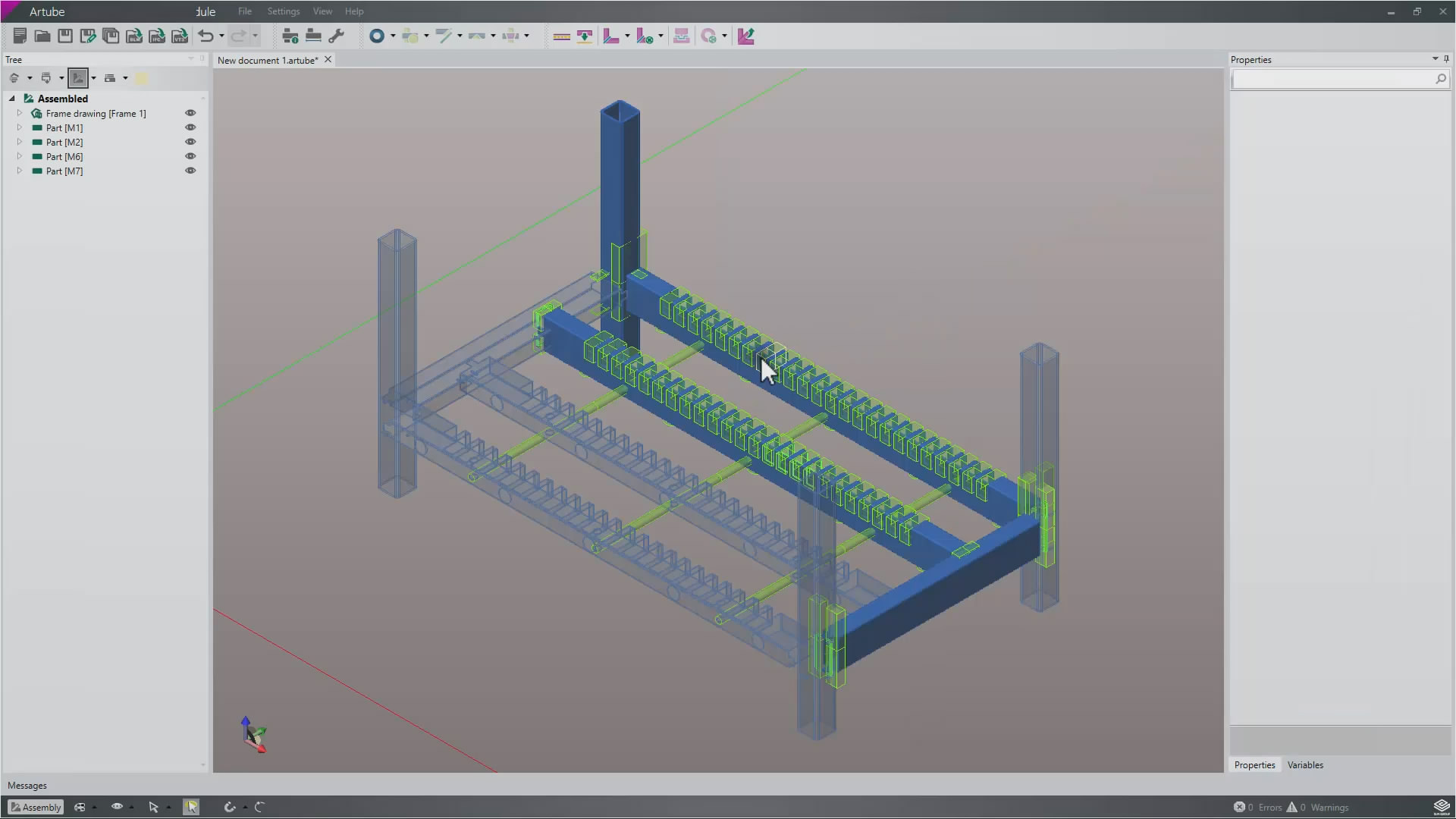Save the document with floppy icon
This screenshot has width=1456, height=819.
pos(65,36)
